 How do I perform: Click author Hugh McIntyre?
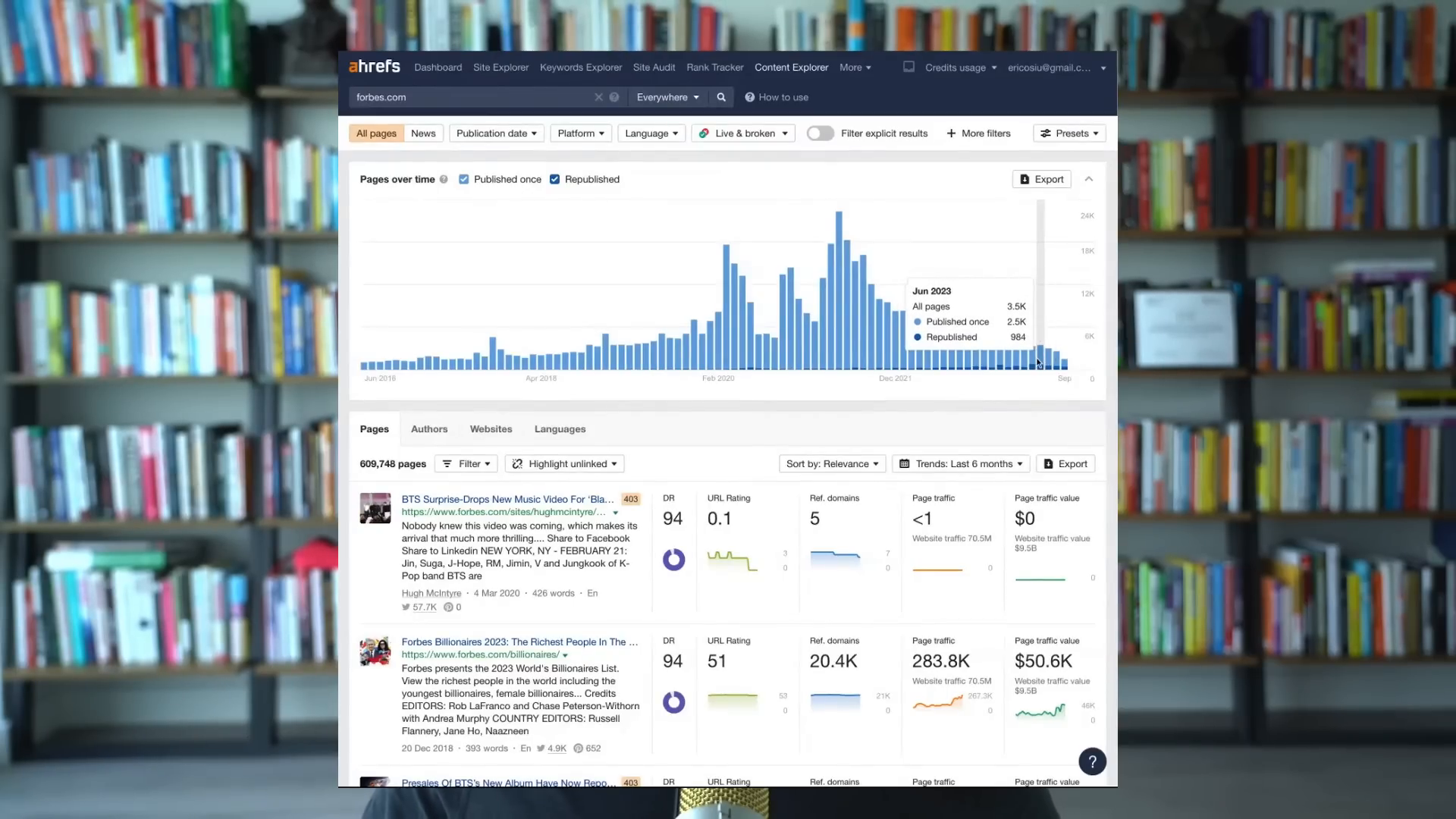(431, 593)
